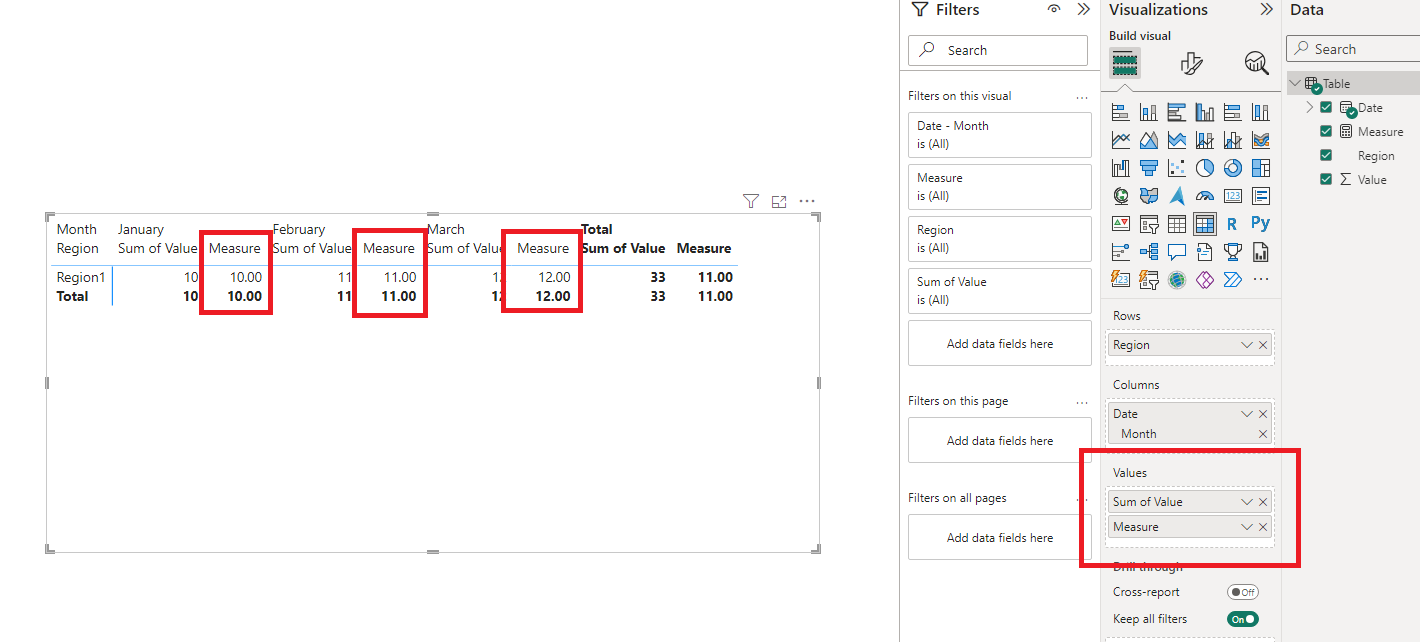Click the Filters pane Search box
The height and width of the screenshot is (642, 1420).
pyautogui.click(x=998, y=50)
